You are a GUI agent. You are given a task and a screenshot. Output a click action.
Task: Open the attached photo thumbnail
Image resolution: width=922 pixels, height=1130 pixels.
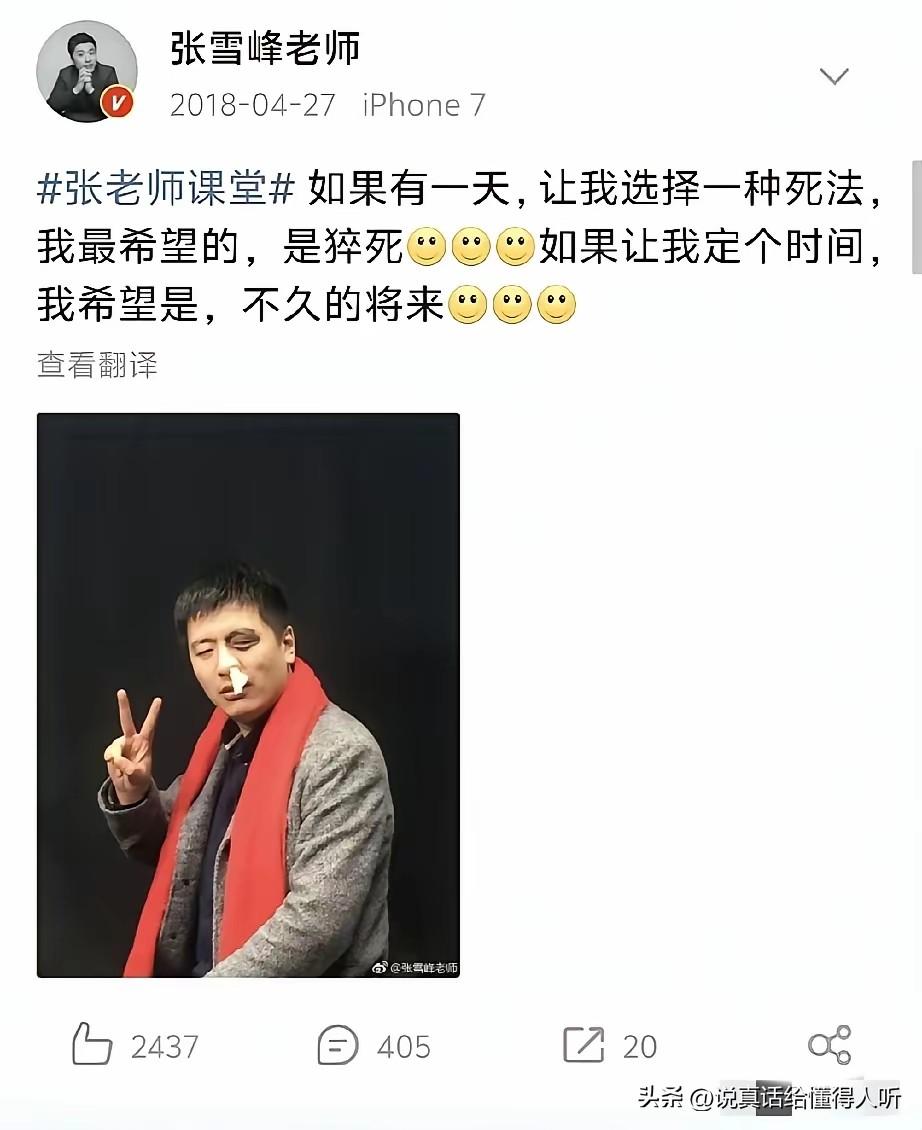click(x=248, y=695)
